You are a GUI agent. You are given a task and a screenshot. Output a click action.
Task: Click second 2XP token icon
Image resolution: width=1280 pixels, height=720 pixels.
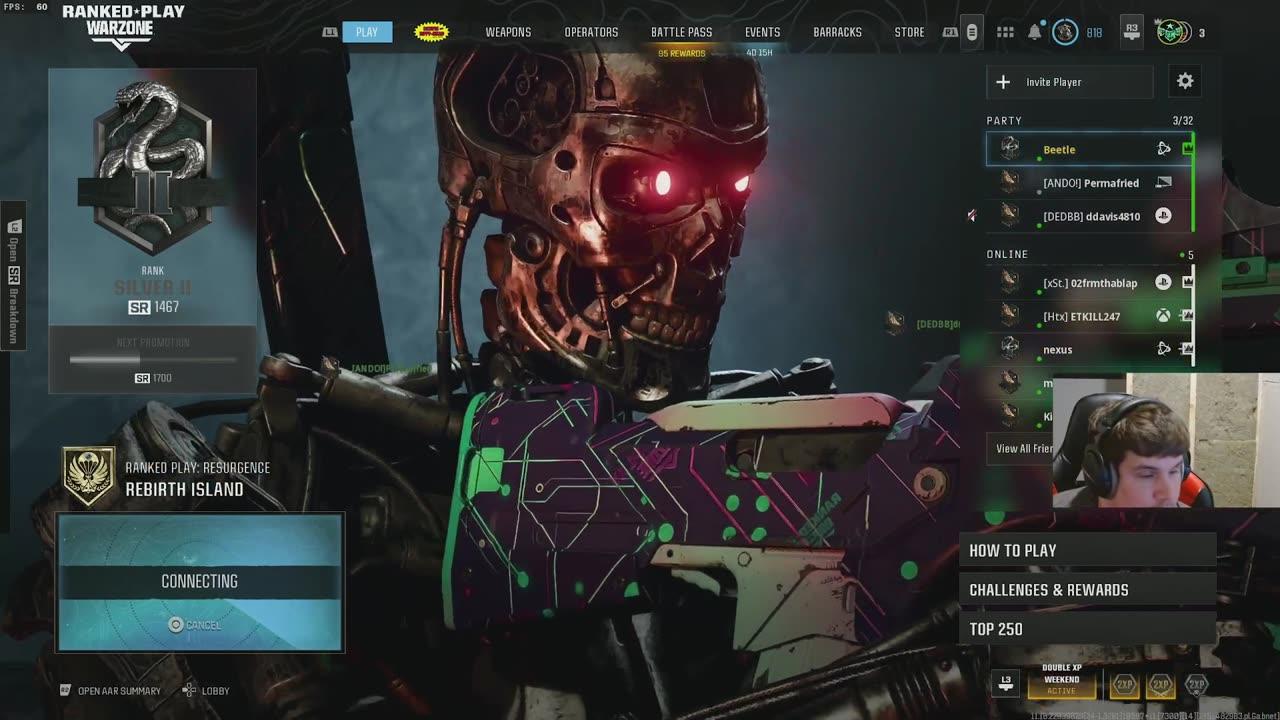coord(1160,685)
